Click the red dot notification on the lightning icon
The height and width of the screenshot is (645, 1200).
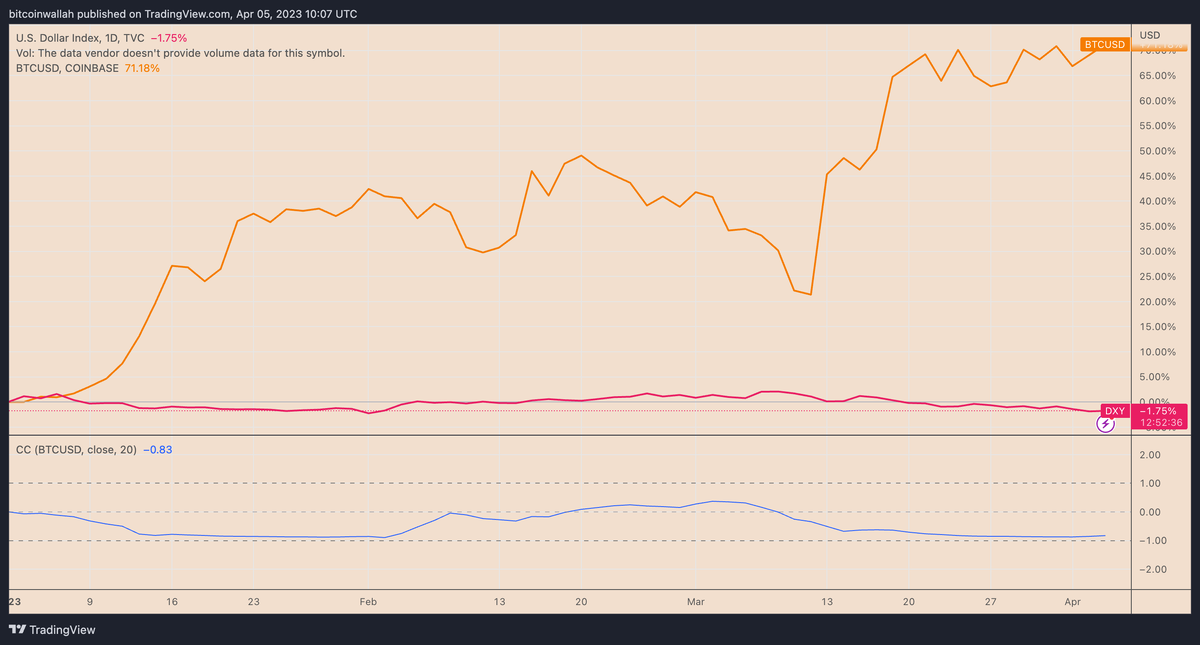[1113, 417]
